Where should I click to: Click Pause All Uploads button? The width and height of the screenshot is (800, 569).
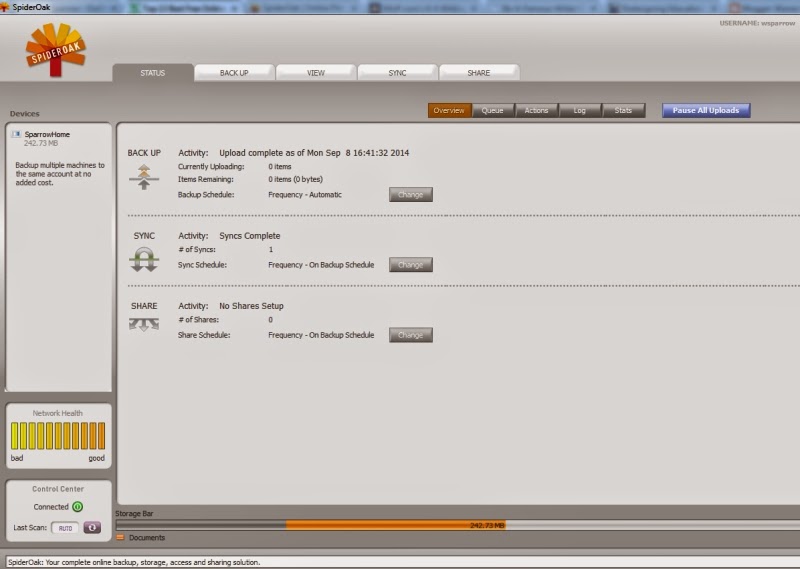coord(706,110)
